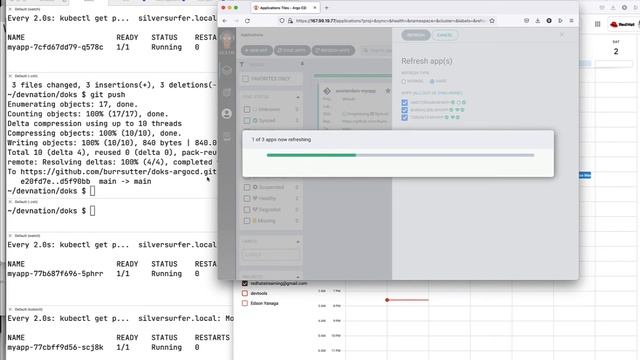This screenshot has width=640, height=360.
Task: Click the Sync Apps button
Action: click(x=292, y=50)
